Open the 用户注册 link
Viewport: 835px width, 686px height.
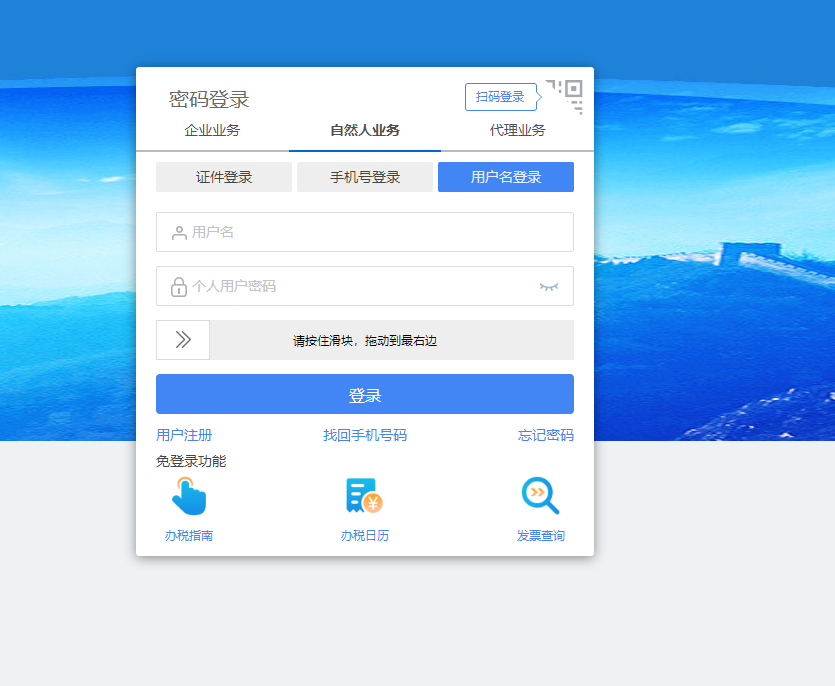click(184, 435)
